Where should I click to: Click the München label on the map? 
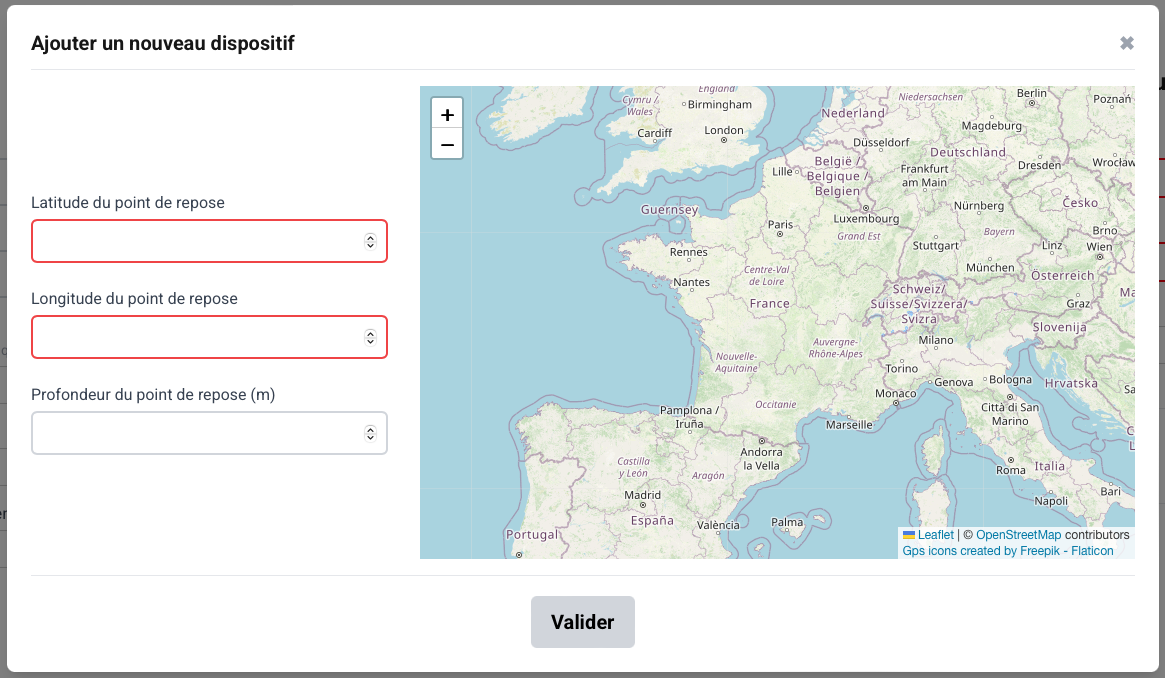tap(990, 267)
